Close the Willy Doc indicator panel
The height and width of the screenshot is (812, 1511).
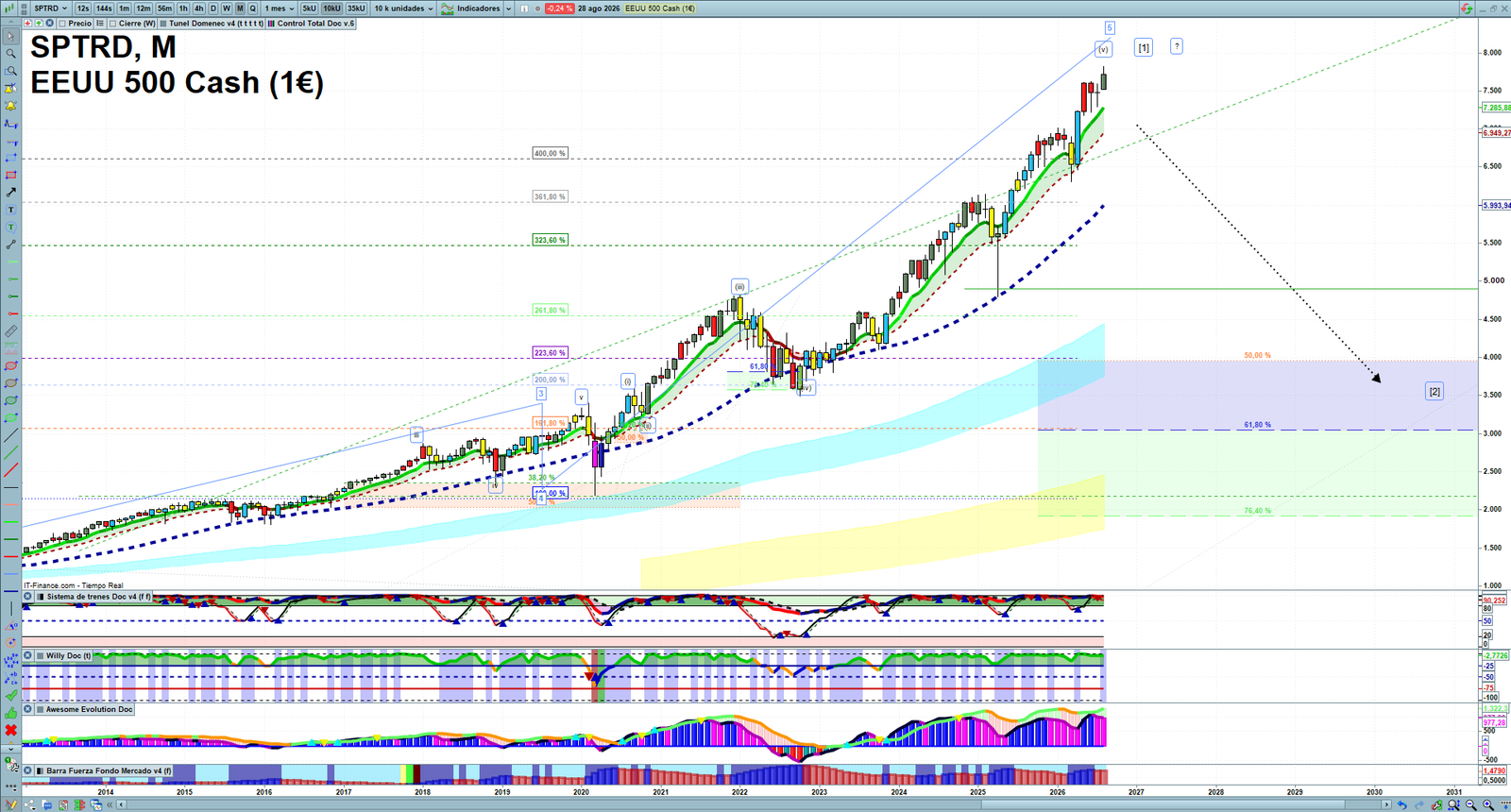tap(27, 655)
